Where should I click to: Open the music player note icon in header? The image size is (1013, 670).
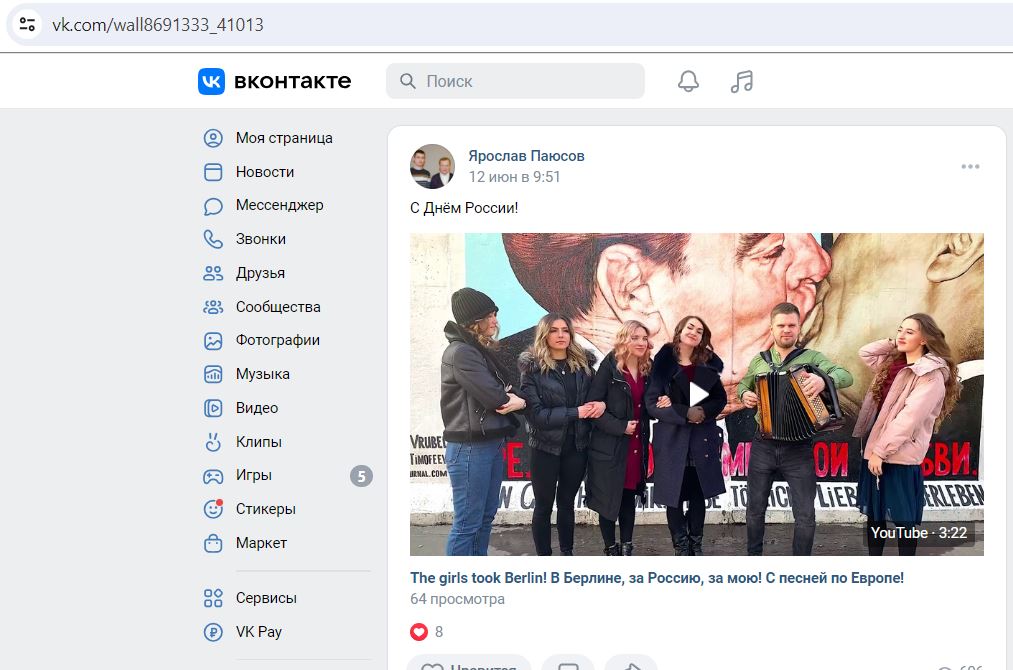pos(742,81)
